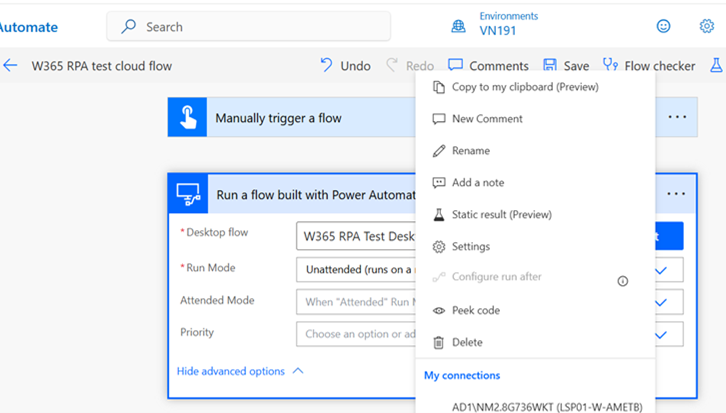Select Peek code menu entry
This screenshot has height=413, width=726.
click(475, 311)
